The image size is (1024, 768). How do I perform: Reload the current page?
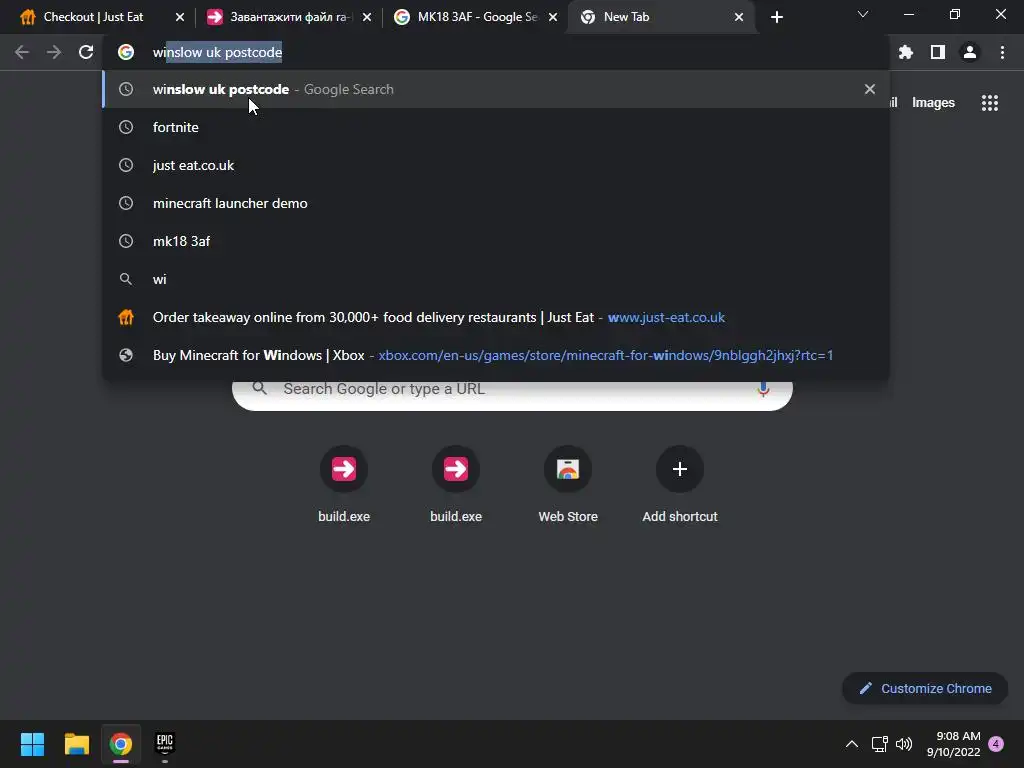coord(86,52)
